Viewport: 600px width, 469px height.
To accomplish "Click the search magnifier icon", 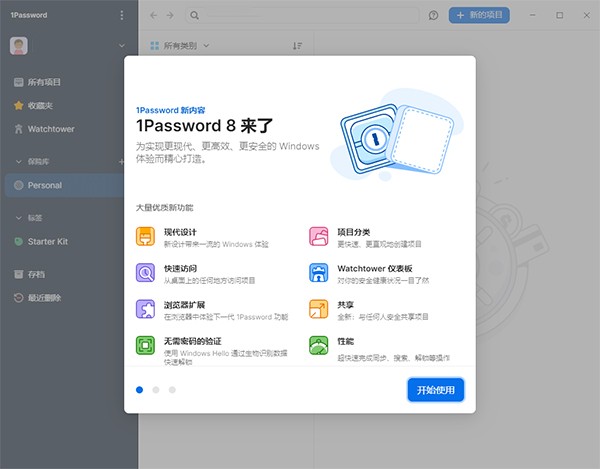I will click(x=194, y=15).
